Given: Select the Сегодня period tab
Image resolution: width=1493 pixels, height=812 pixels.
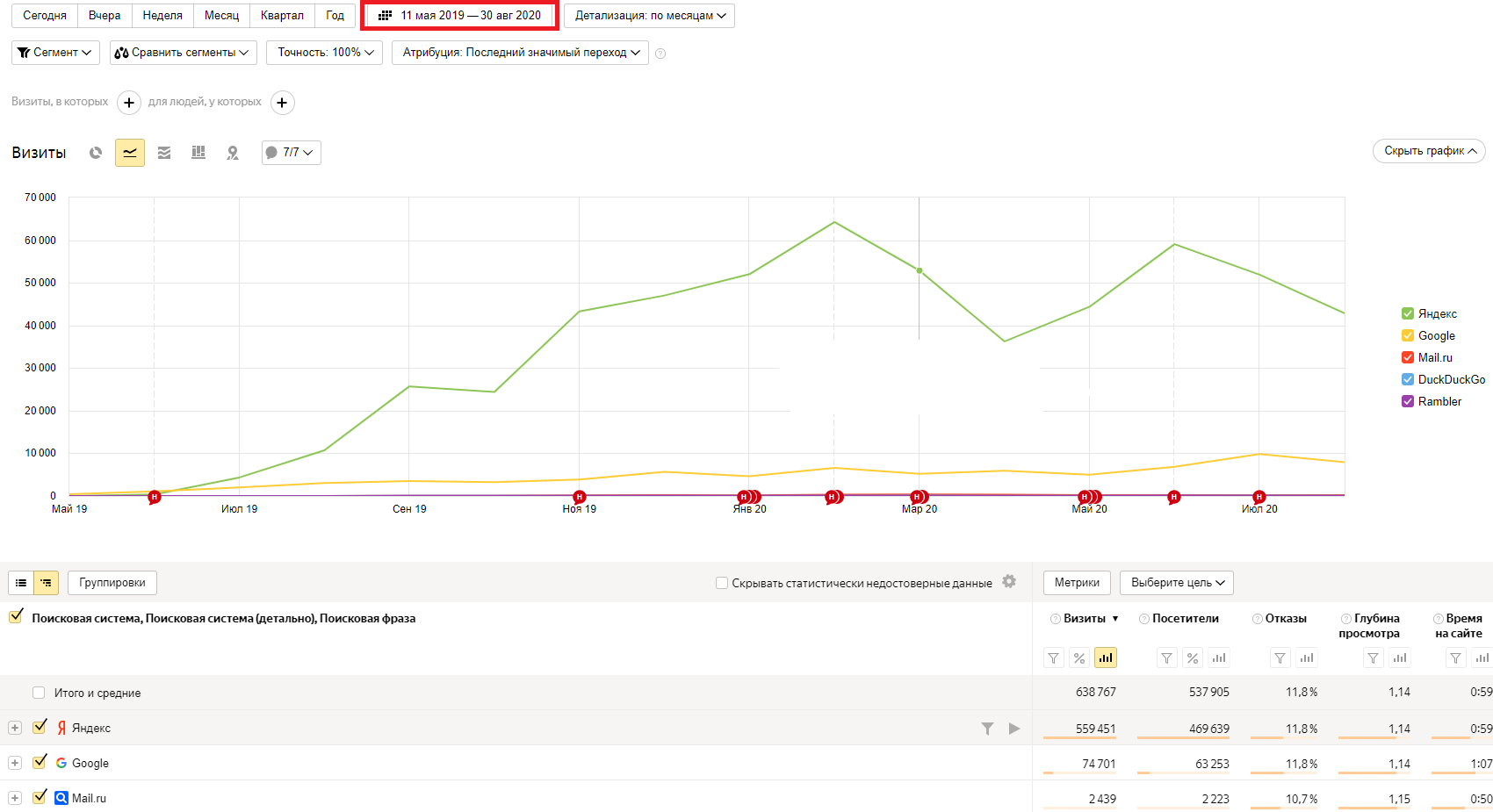Looking at the screenshot, I should click(x=45, y=16).
